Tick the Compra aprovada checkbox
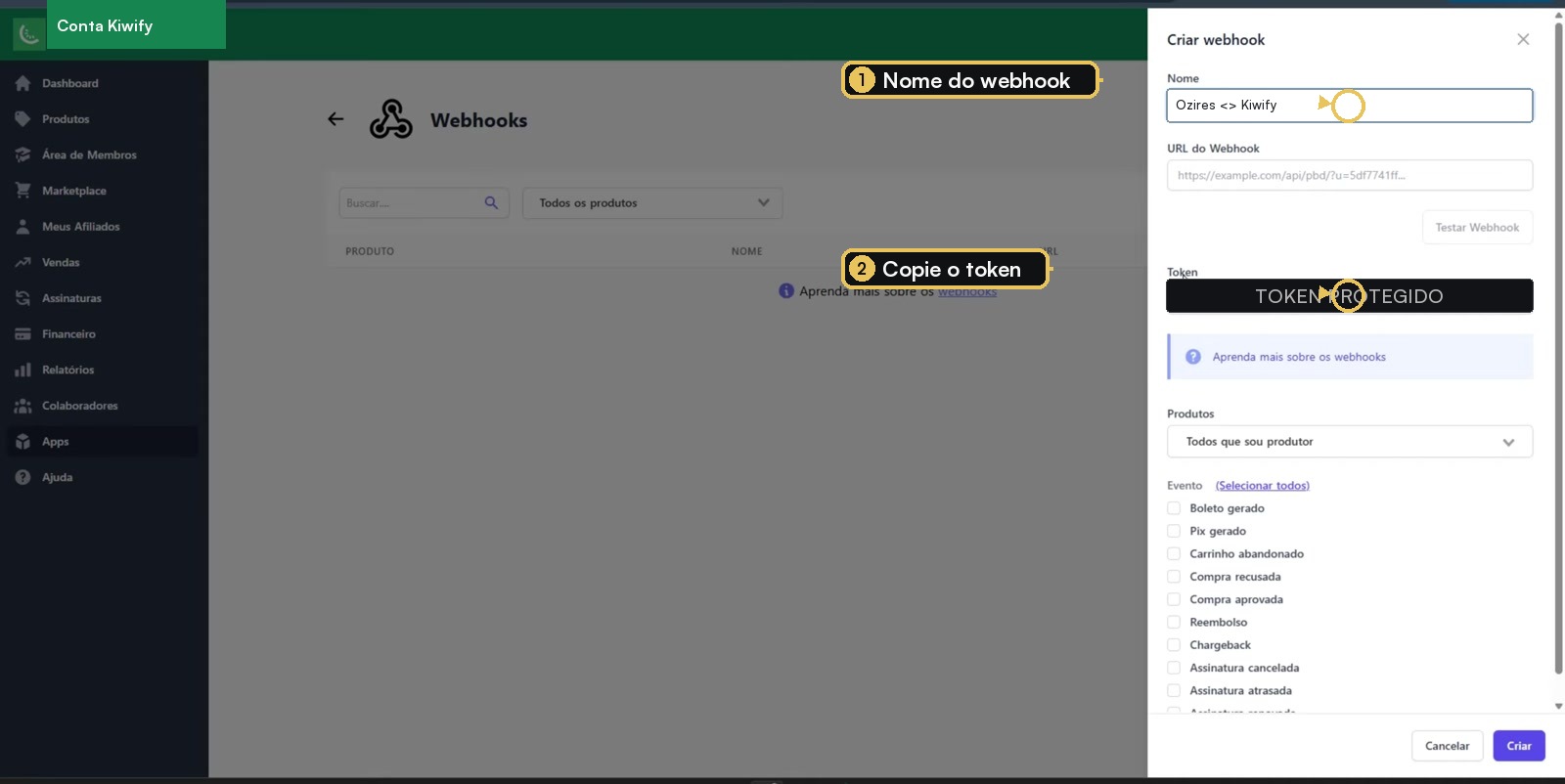 point(1174,599)
